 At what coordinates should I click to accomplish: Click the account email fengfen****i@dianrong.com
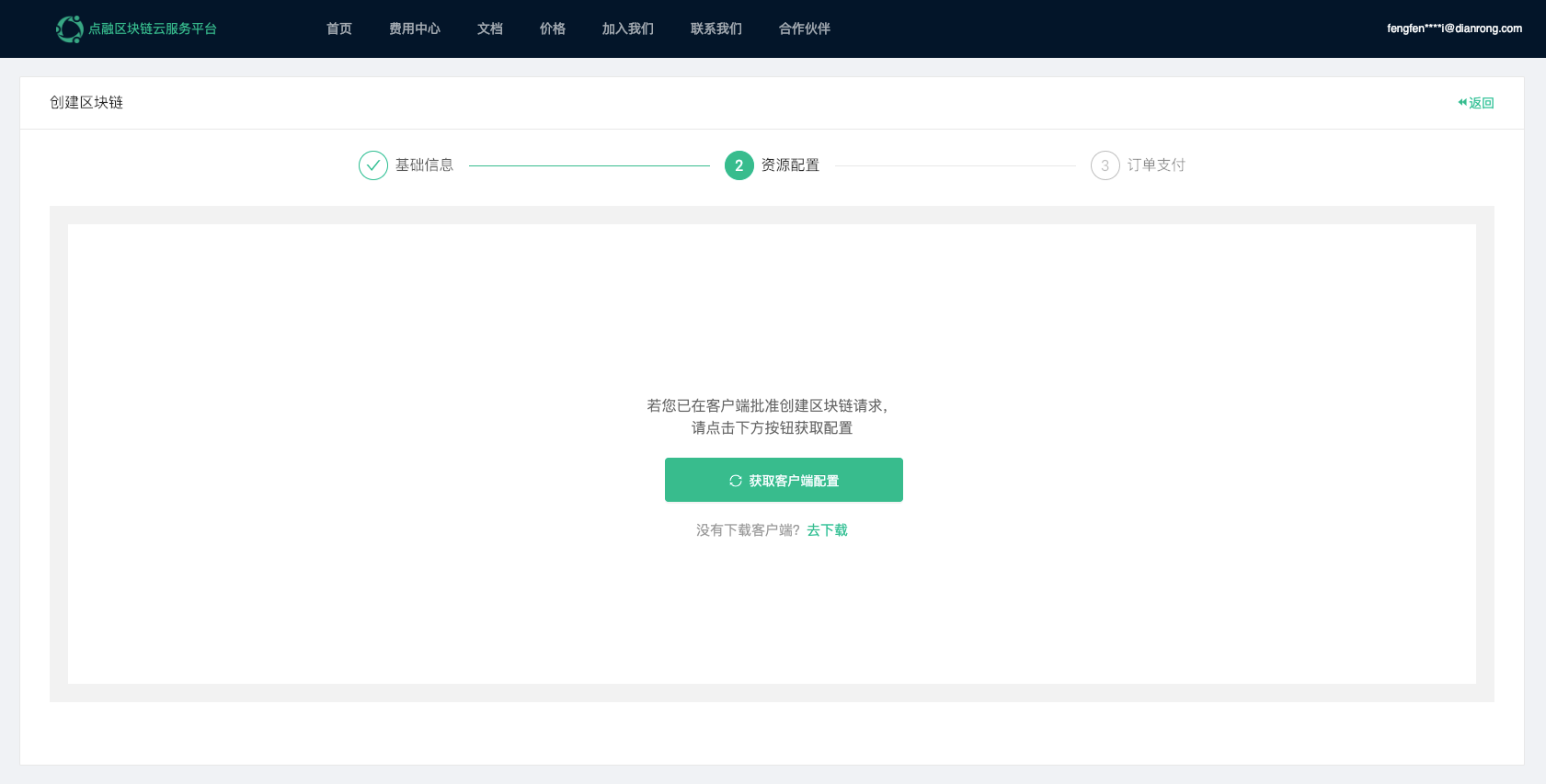[1454, 28]
